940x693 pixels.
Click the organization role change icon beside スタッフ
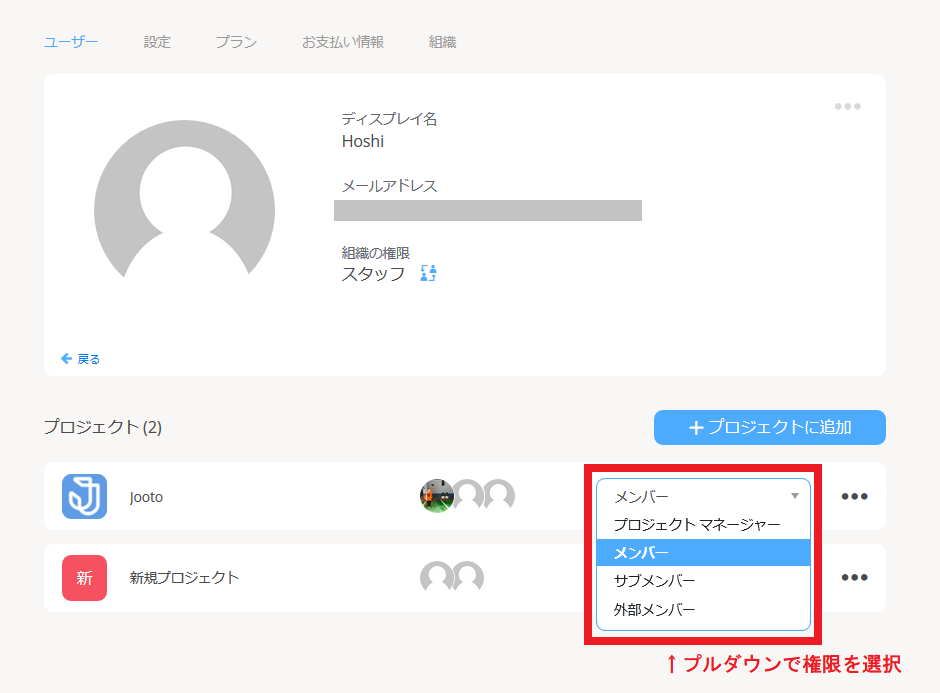click(429, 273)
